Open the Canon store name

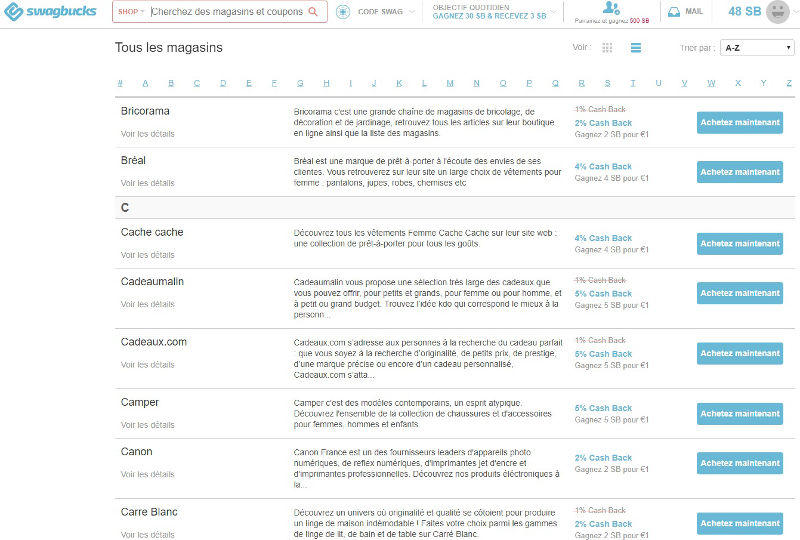pyautogui.click(x=136, y=452)
